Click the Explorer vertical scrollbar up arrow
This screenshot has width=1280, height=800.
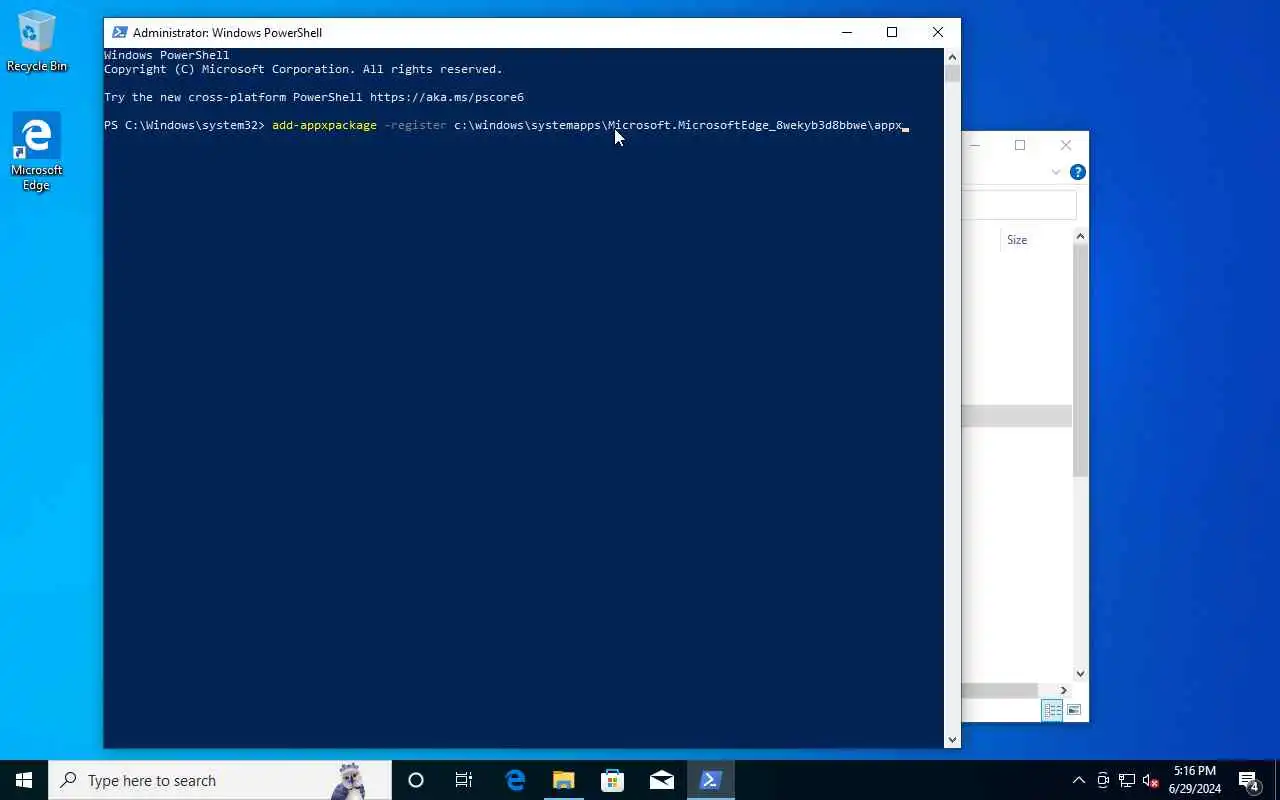tap(1080, 236)
